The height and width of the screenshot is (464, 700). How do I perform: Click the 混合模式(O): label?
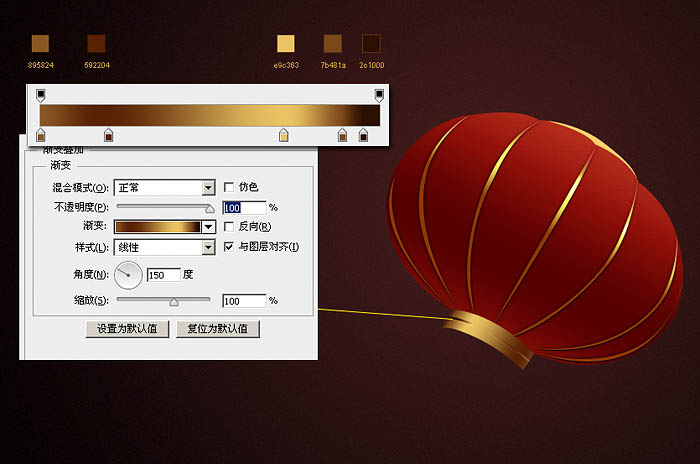coord(81,188)
